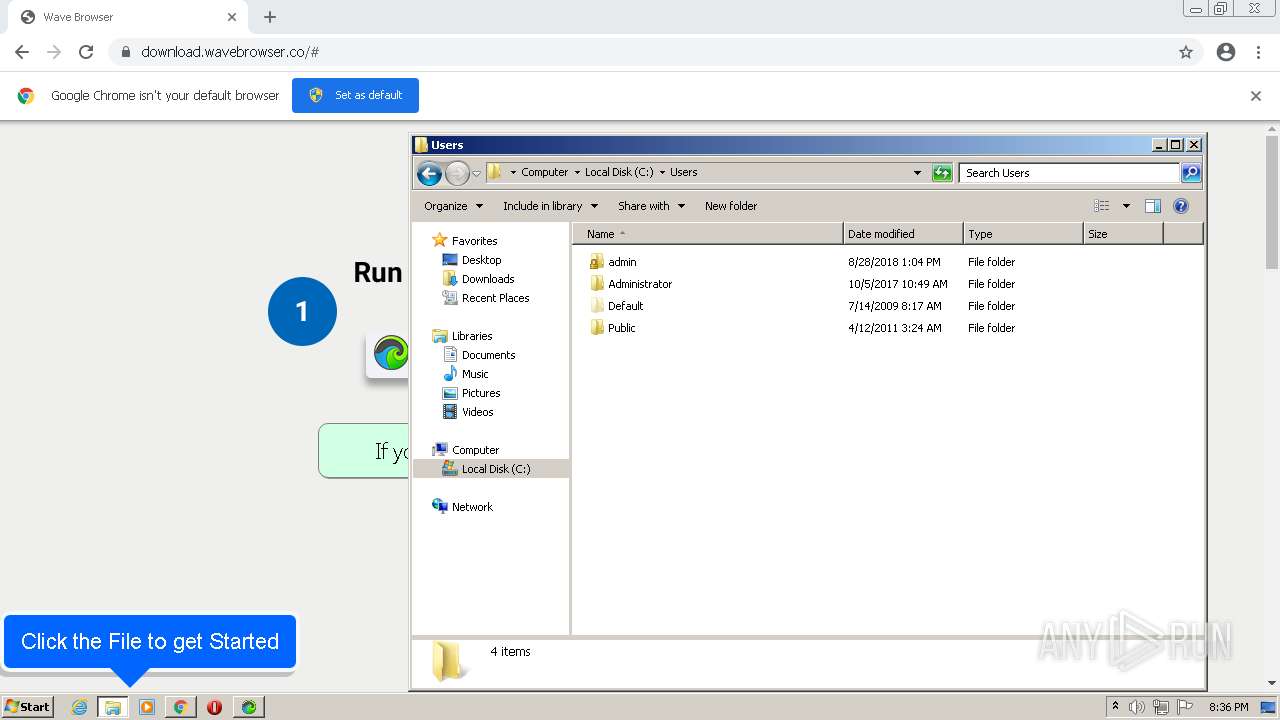This screenshot has width=1280, height=720.
Task: Open the view options dropdown arrow
Action: pos(1126,206)
